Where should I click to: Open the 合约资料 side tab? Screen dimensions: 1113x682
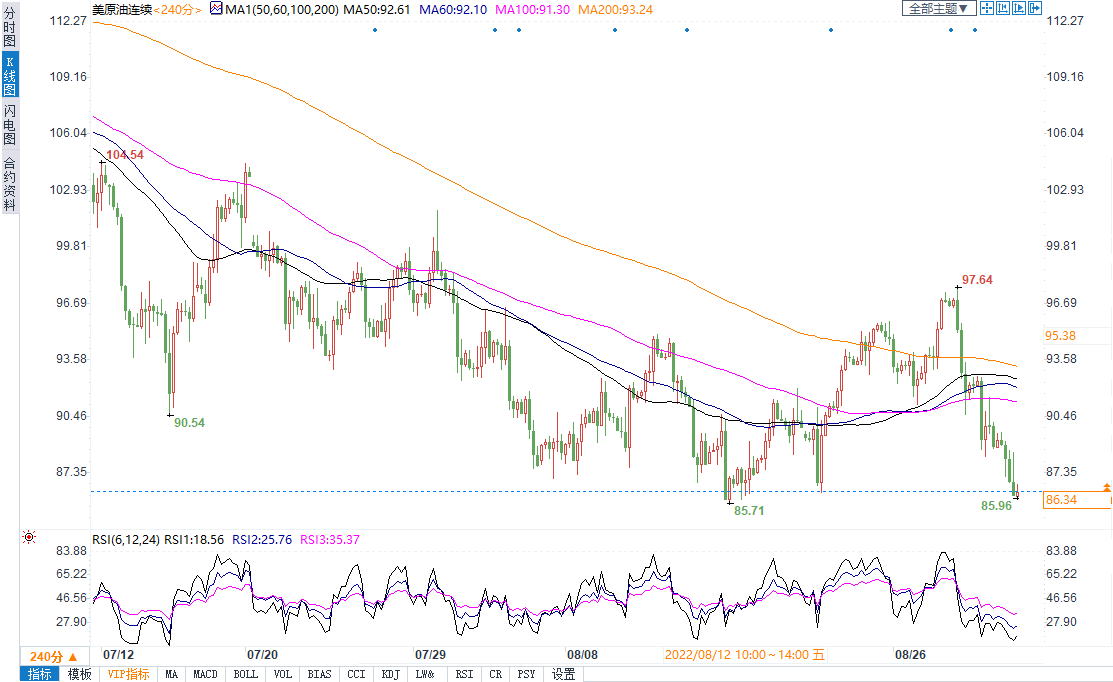9,183
